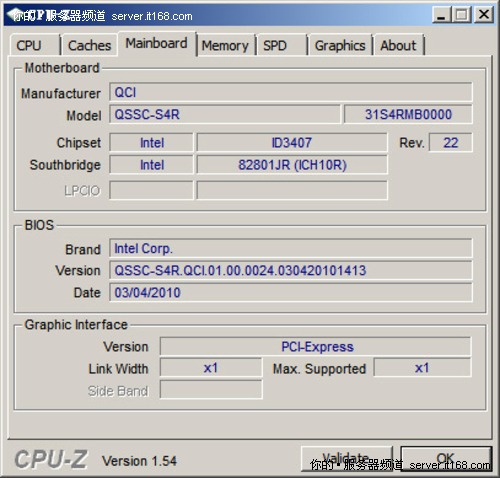This screenshot has width=500, height=478.
Task: Click the chipset ID3407 field
Action: [292, 143]
